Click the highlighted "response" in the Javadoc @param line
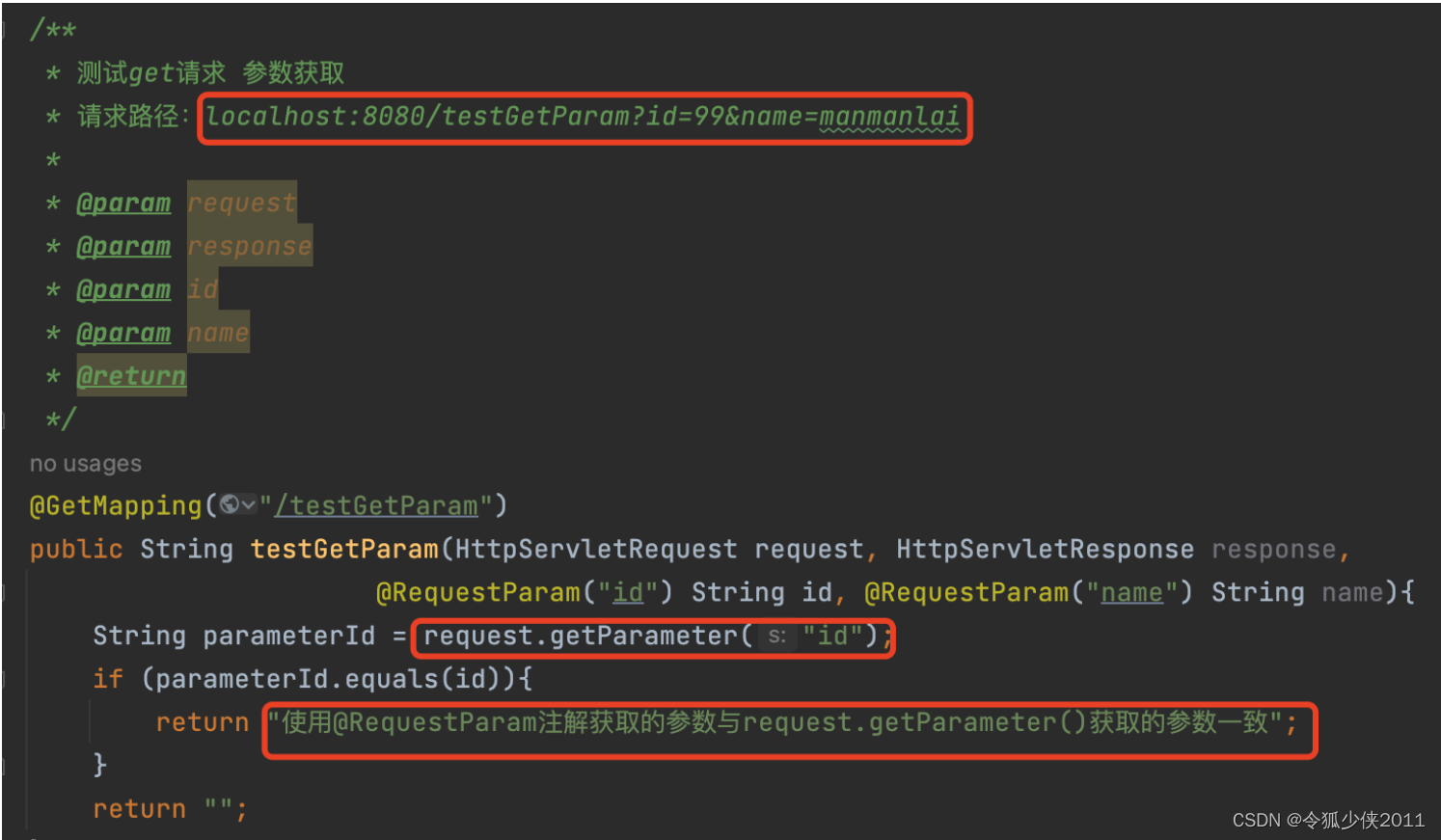The image size is (1441, 840). (250, 246)
